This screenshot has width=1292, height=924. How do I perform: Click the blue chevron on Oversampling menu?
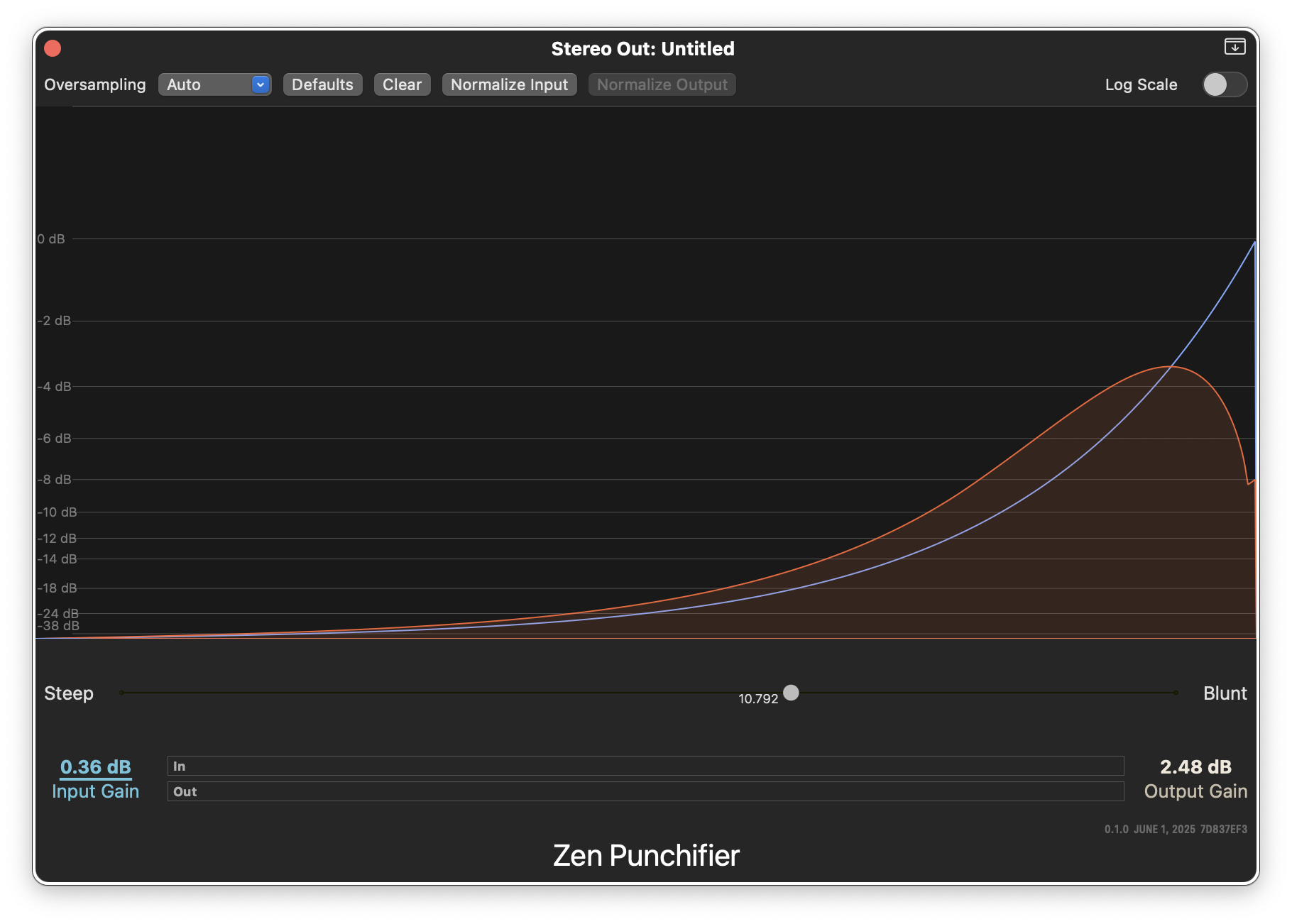click(261, 84)
